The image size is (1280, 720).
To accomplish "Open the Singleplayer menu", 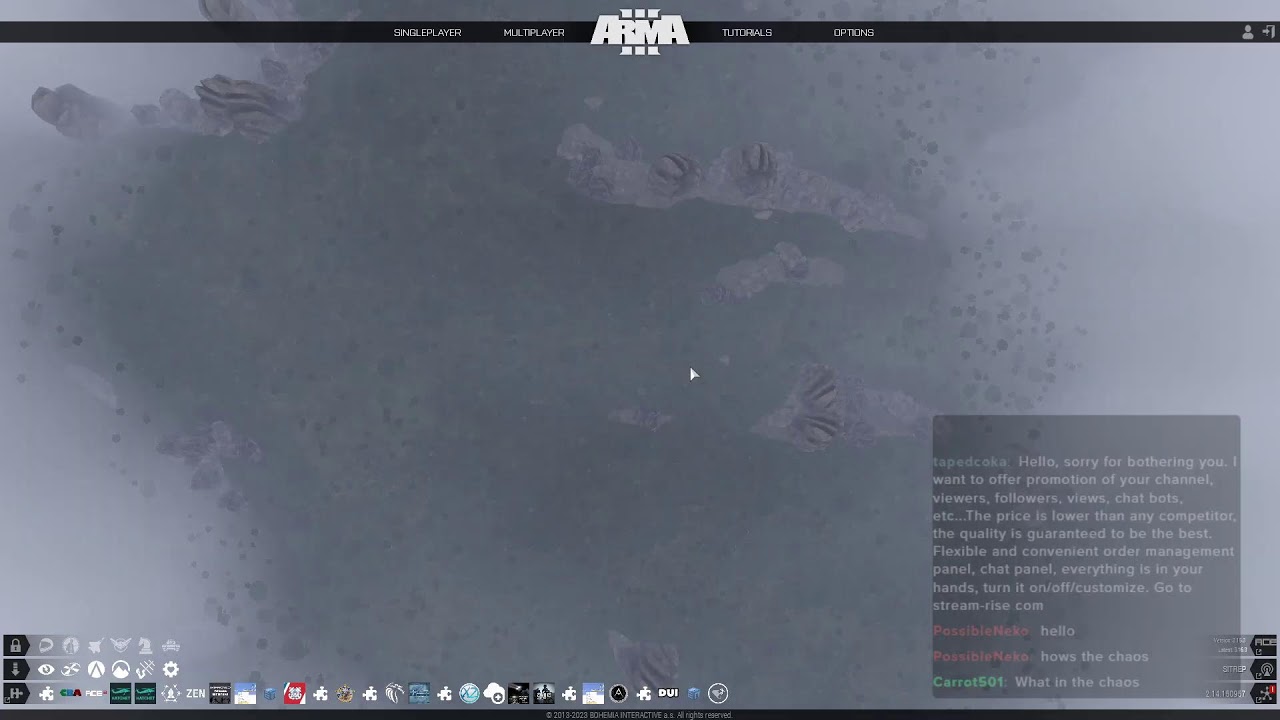I will [x=427, y=33].
